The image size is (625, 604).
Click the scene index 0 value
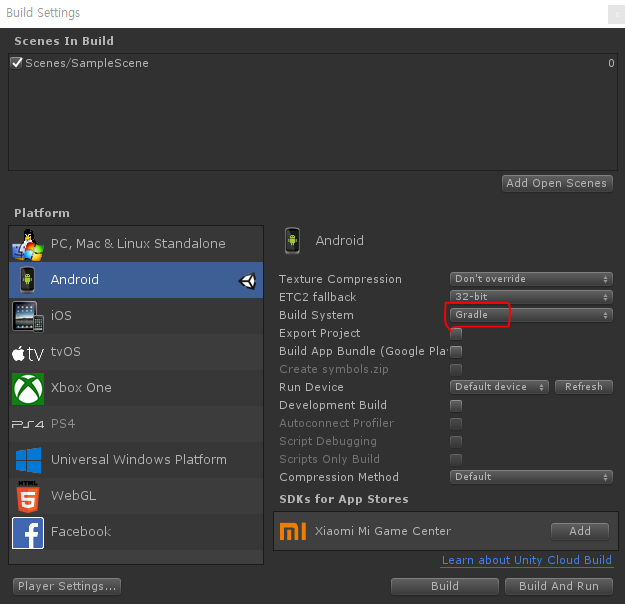tap(611, 63)
